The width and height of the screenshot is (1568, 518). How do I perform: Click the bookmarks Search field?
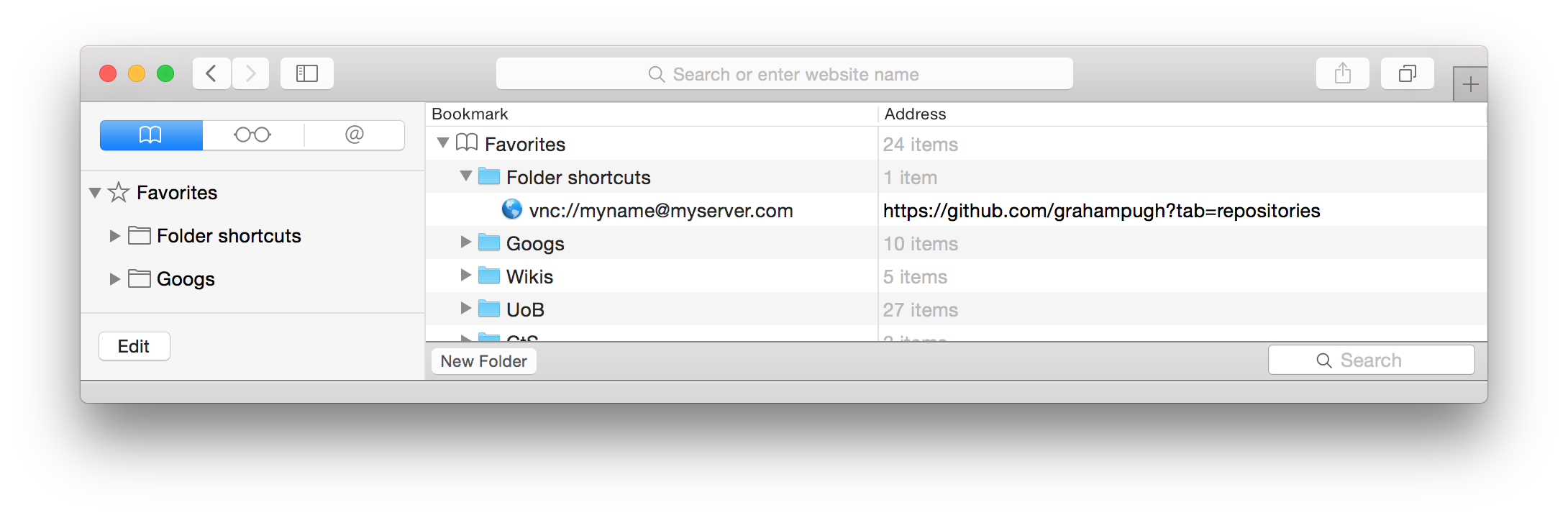pyautogui.click(x=1372, y=360)
